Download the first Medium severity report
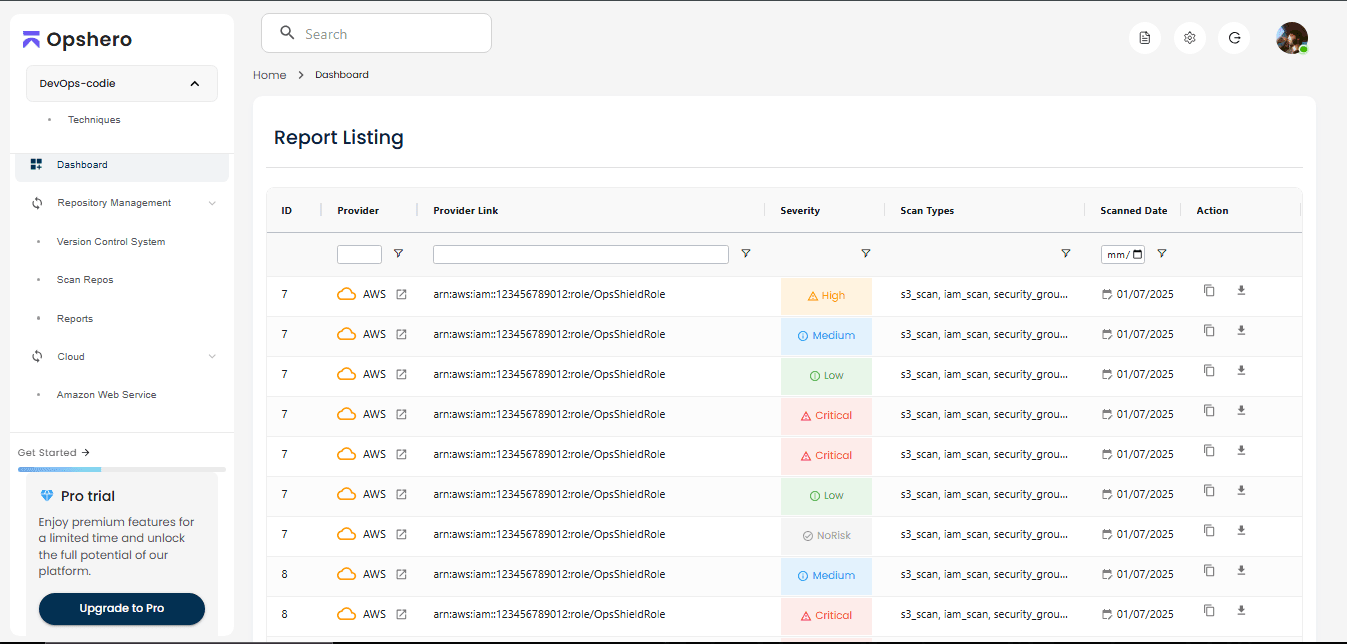Image resolution: width=1347 pixels, height=644 pixels. coord(1241,331)
